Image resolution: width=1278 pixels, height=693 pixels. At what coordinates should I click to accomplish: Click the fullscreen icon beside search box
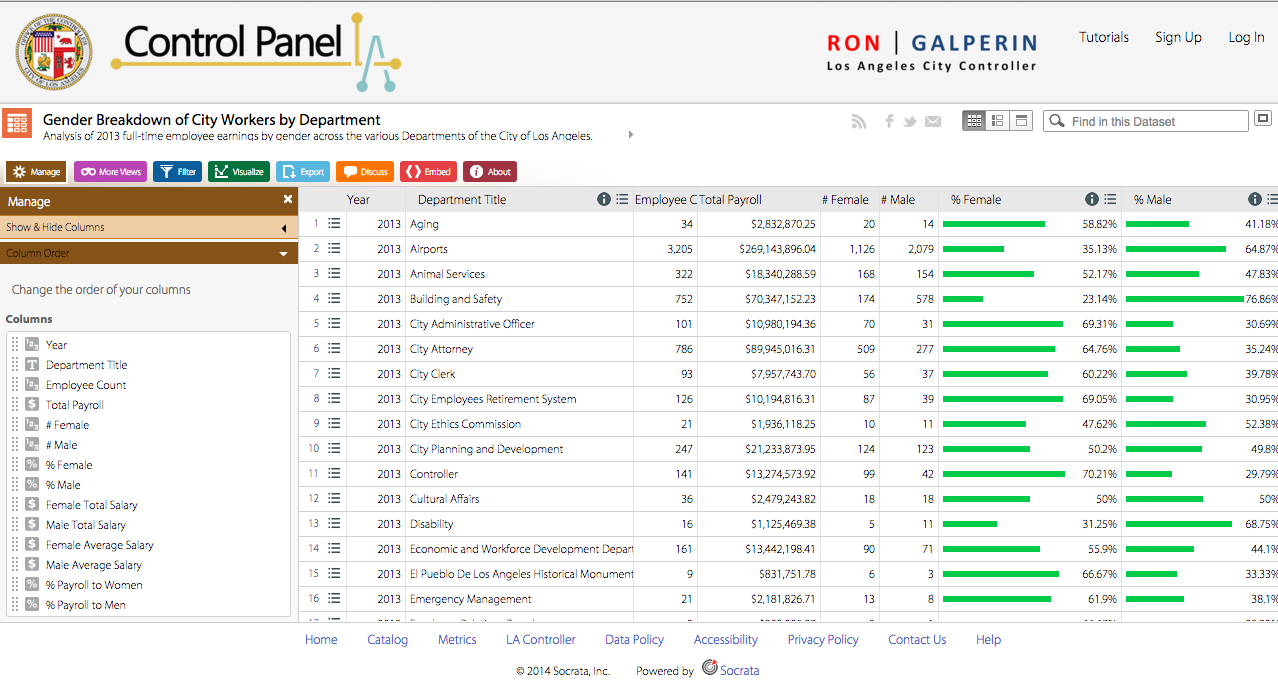tap(1262, 119)
